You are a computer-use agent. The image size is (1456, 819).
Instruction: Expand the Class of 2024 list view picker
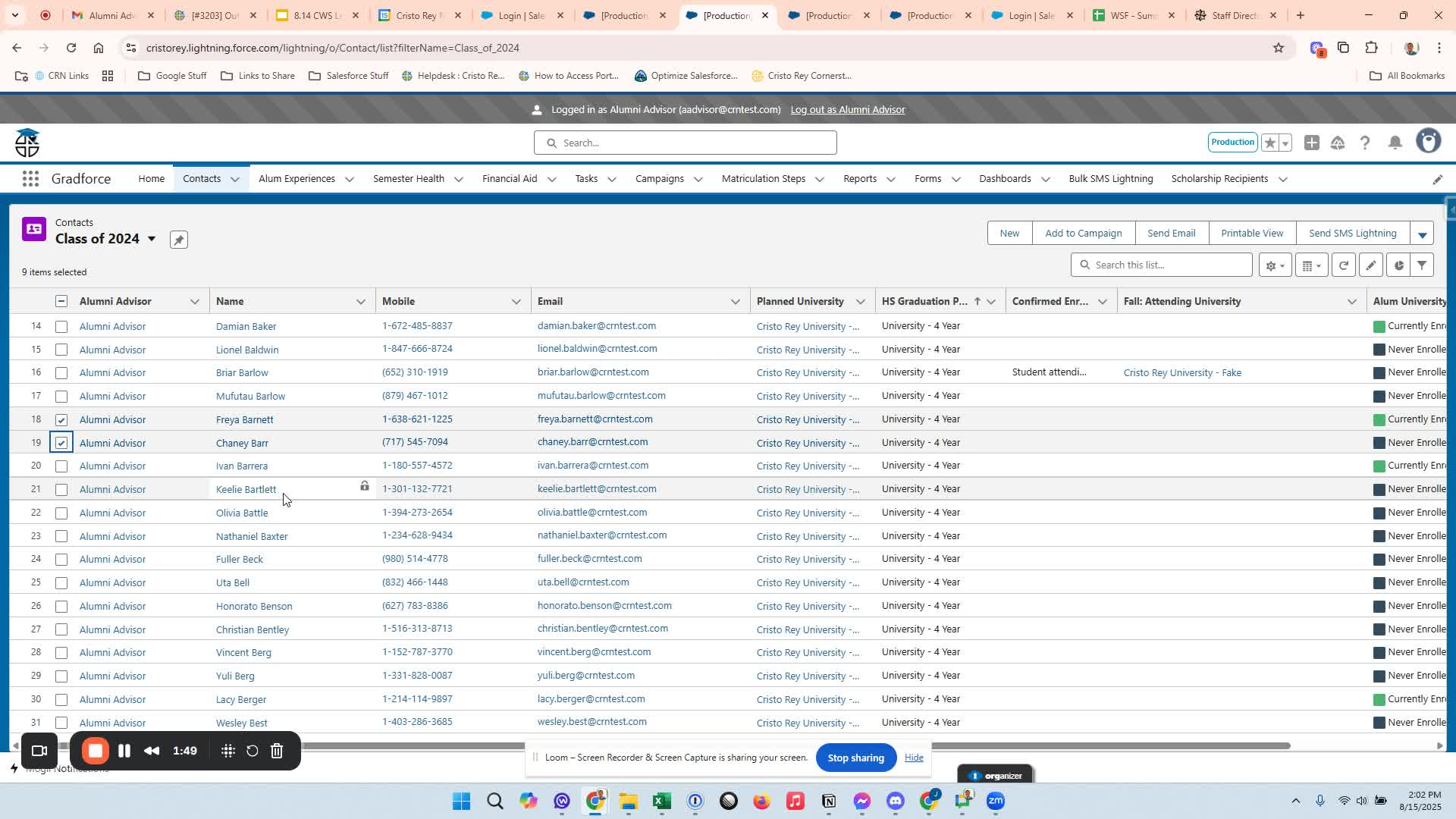152,239
